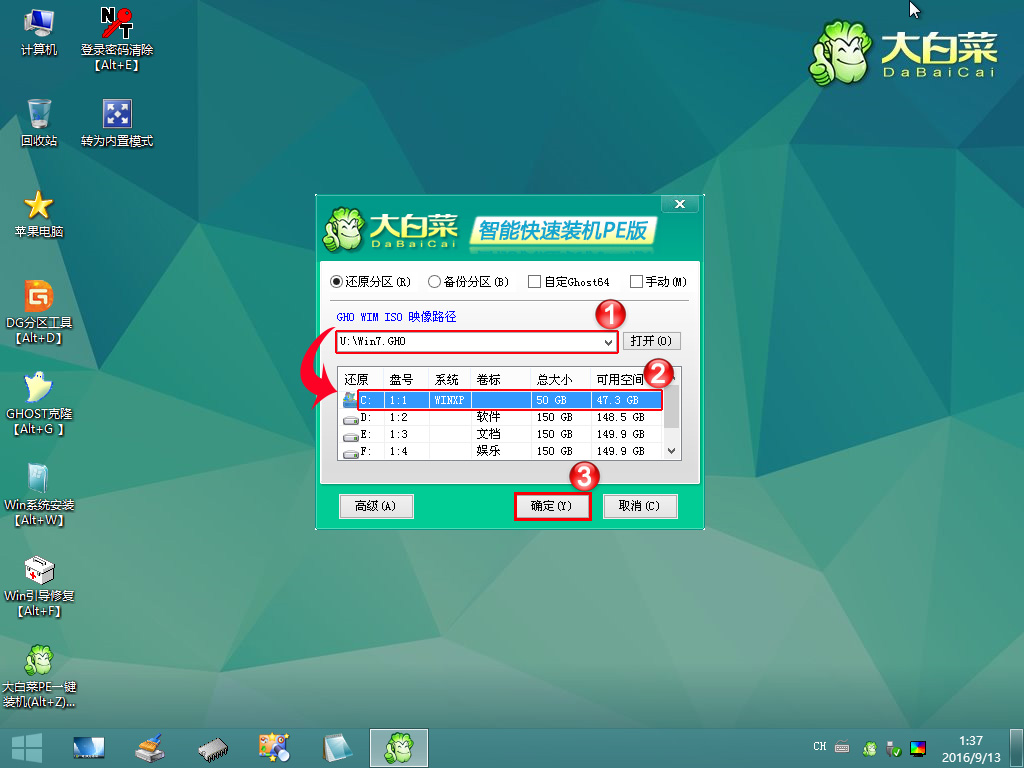
Task: Click the Windows Start button on taskbar
Action: point(26,747)
